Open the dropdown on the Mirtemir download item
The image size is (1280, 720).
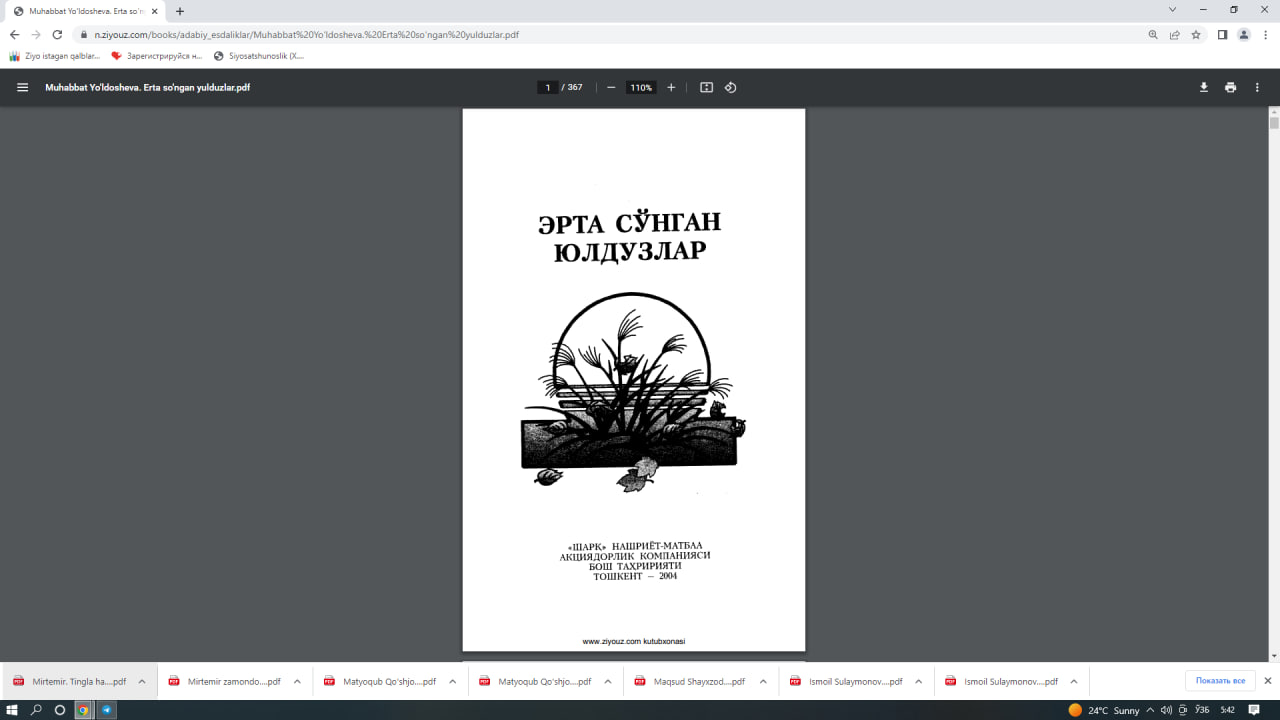(141, 680)
